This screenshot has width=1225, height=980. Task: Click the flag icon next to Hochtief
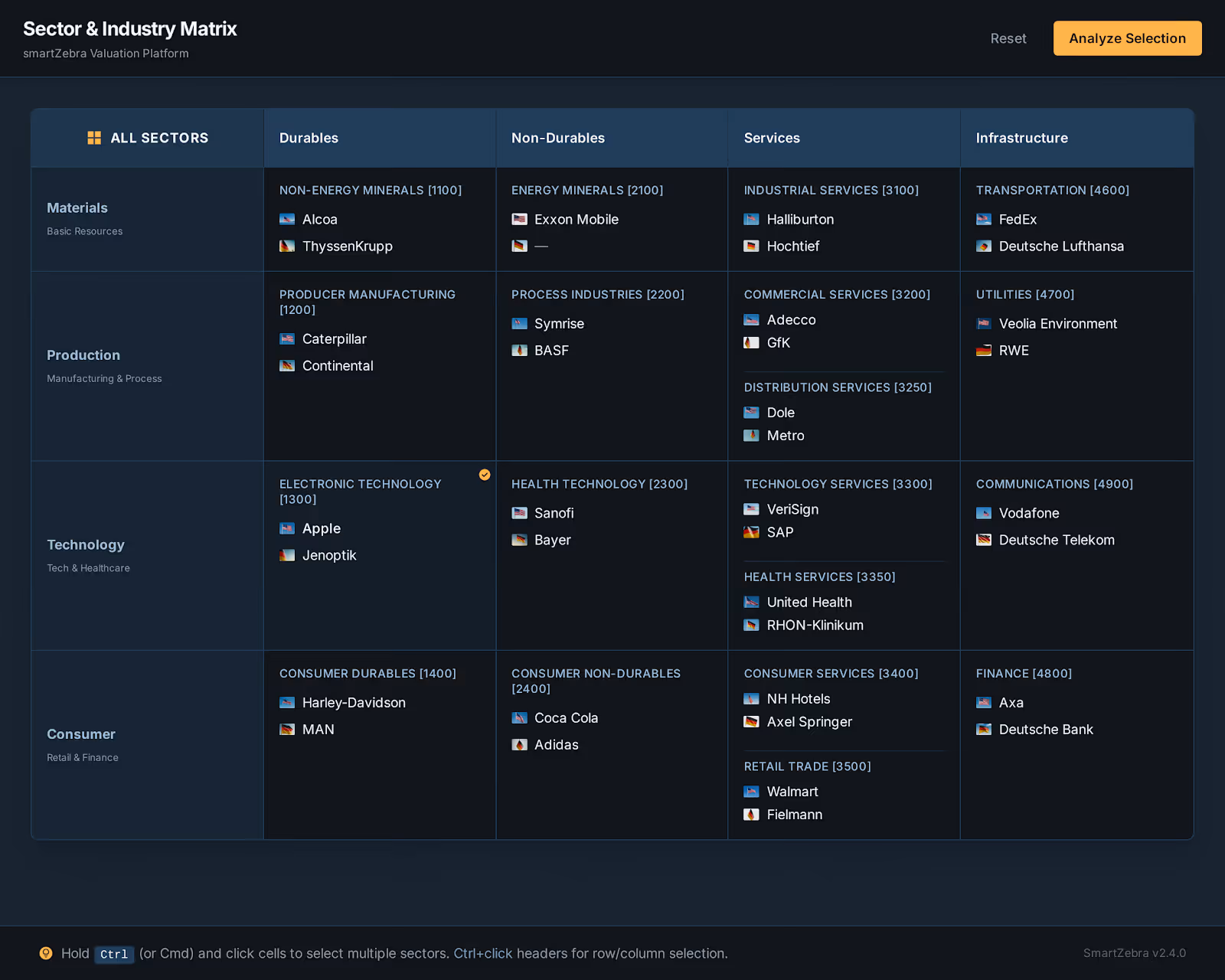[x=751, y=247]
